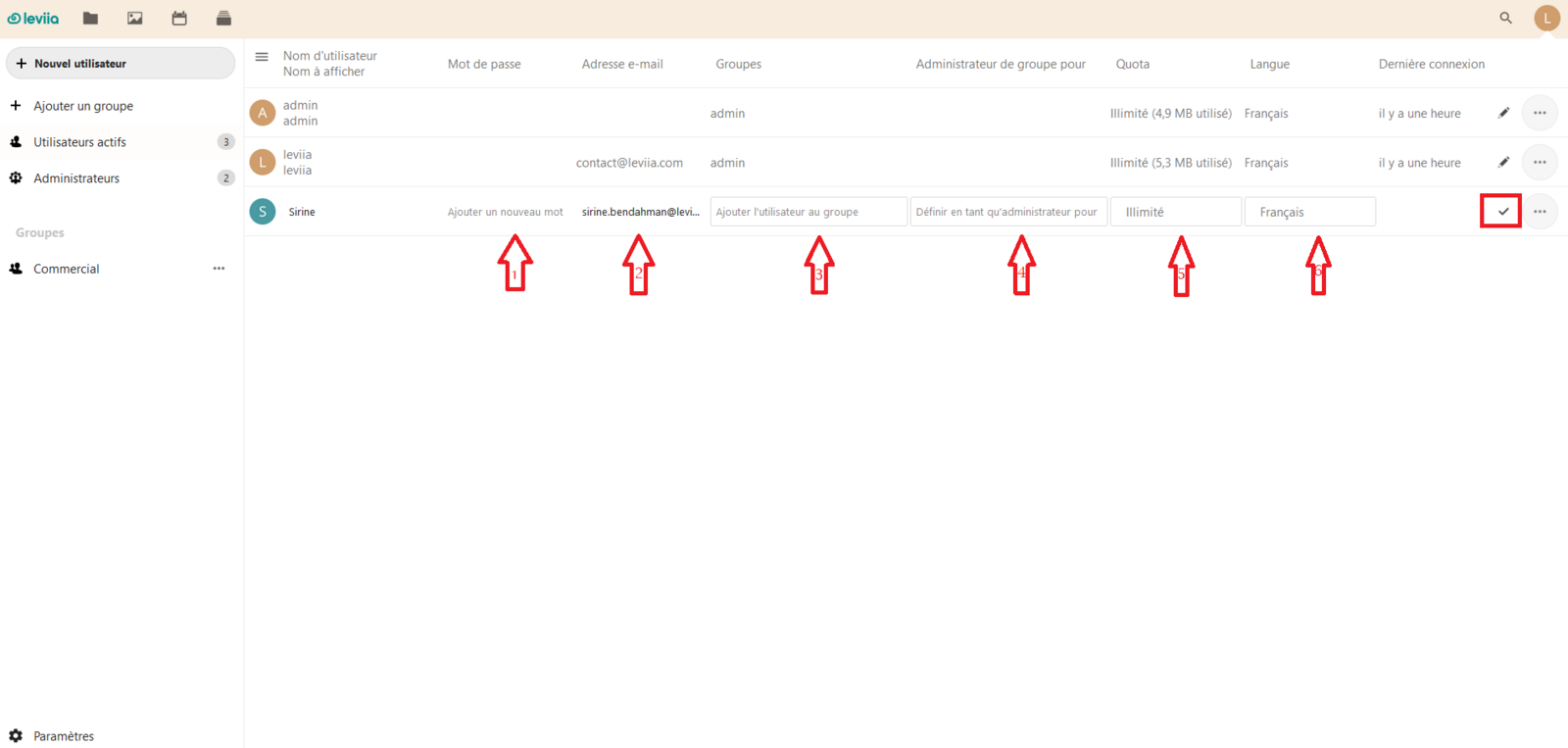
Task: Open the stacked Deck app icon
Action: pos(223,18)
